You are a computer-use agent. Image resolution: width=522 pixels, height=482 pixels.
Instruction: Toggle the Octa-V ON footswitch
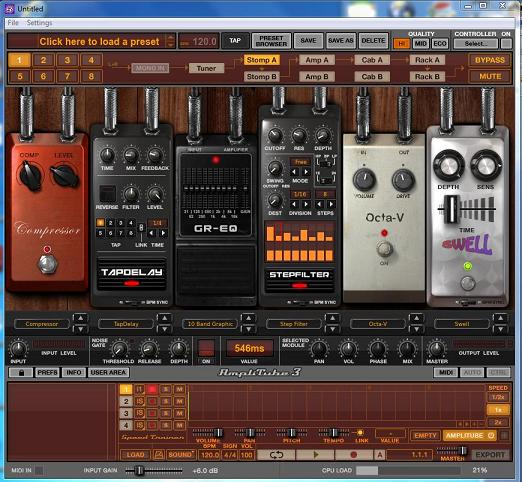(x=384, y=248)
